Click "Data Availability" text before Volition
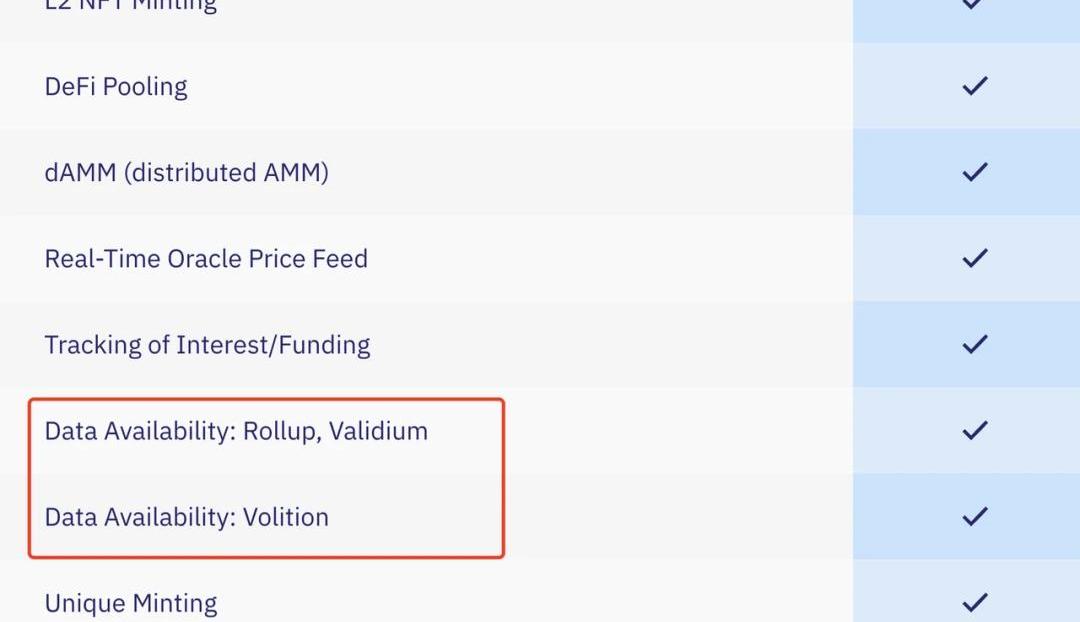The width and height of the screenshot is (1080, 622). [x=138, y=517]
